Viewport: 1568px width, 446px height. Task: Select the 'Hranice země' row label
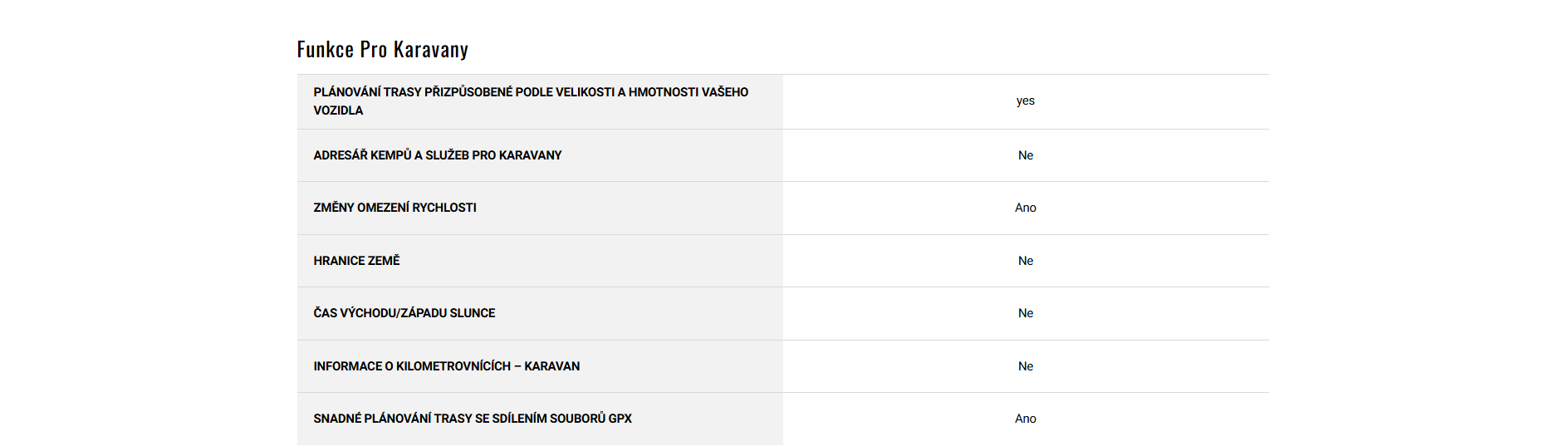(356, 261)
